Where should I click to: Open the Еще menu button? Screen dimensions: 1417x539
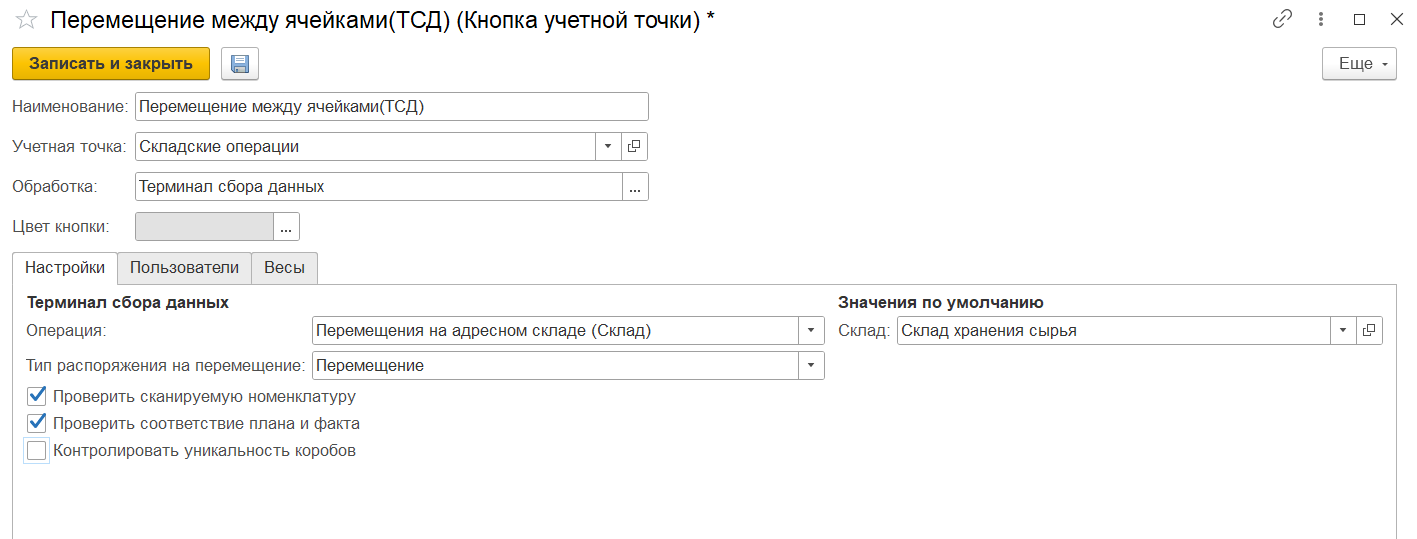click(1359, 64)
